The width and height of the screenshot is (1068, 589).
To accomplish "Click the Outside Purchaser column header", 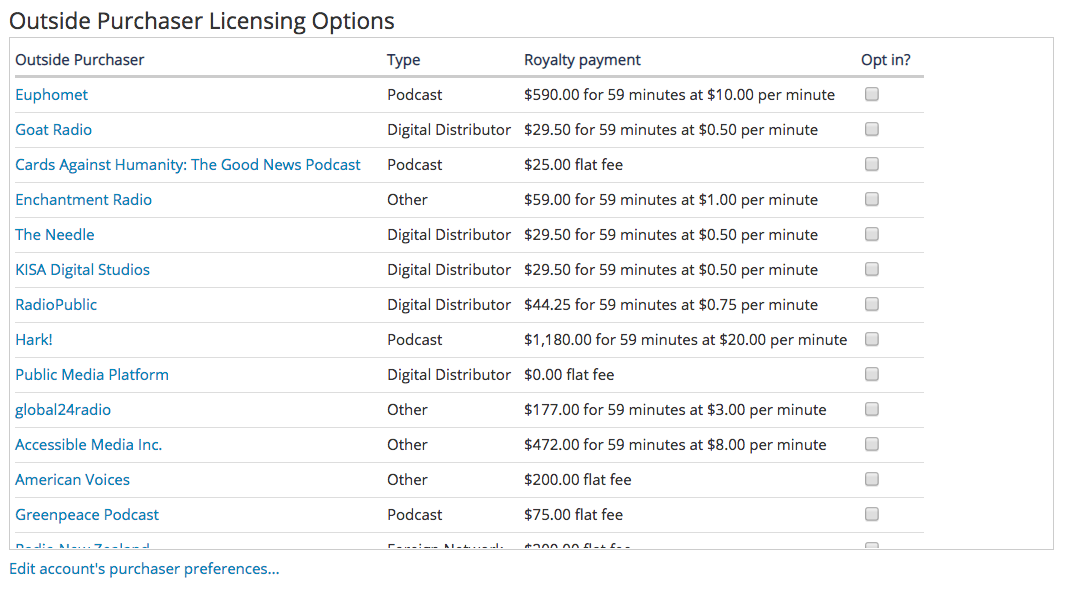I will point(80,60).
